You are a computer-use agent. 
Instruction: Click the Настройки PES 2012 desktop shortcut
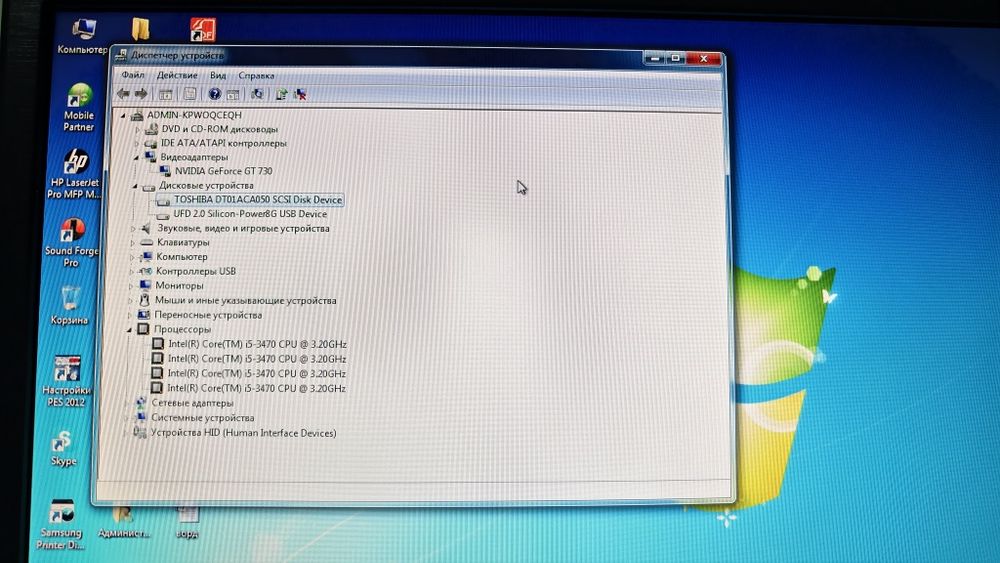pos(66,381)
